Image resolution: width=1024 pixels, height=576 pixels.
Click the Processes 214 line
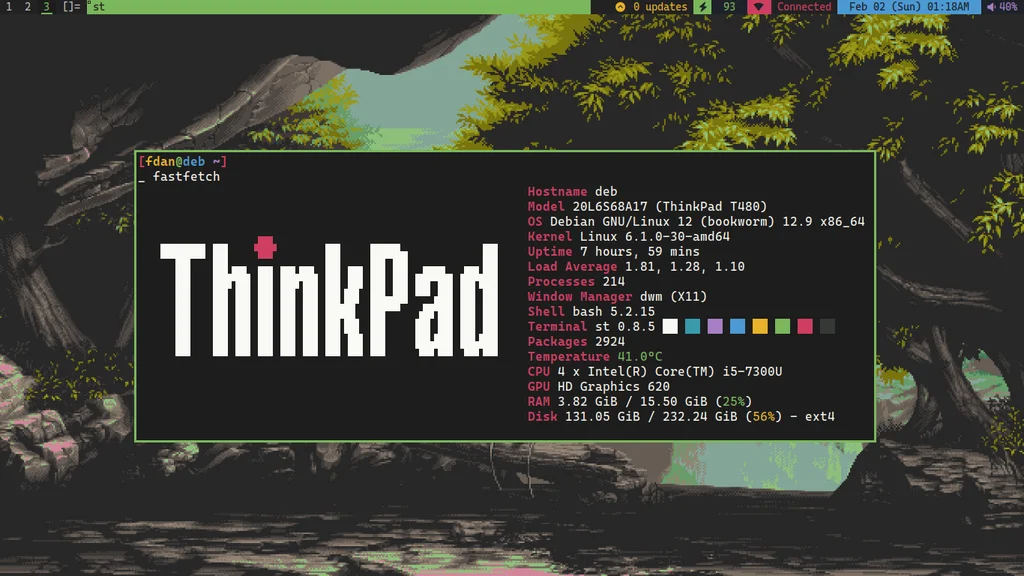pyautogui.click(x=576, y=281)
